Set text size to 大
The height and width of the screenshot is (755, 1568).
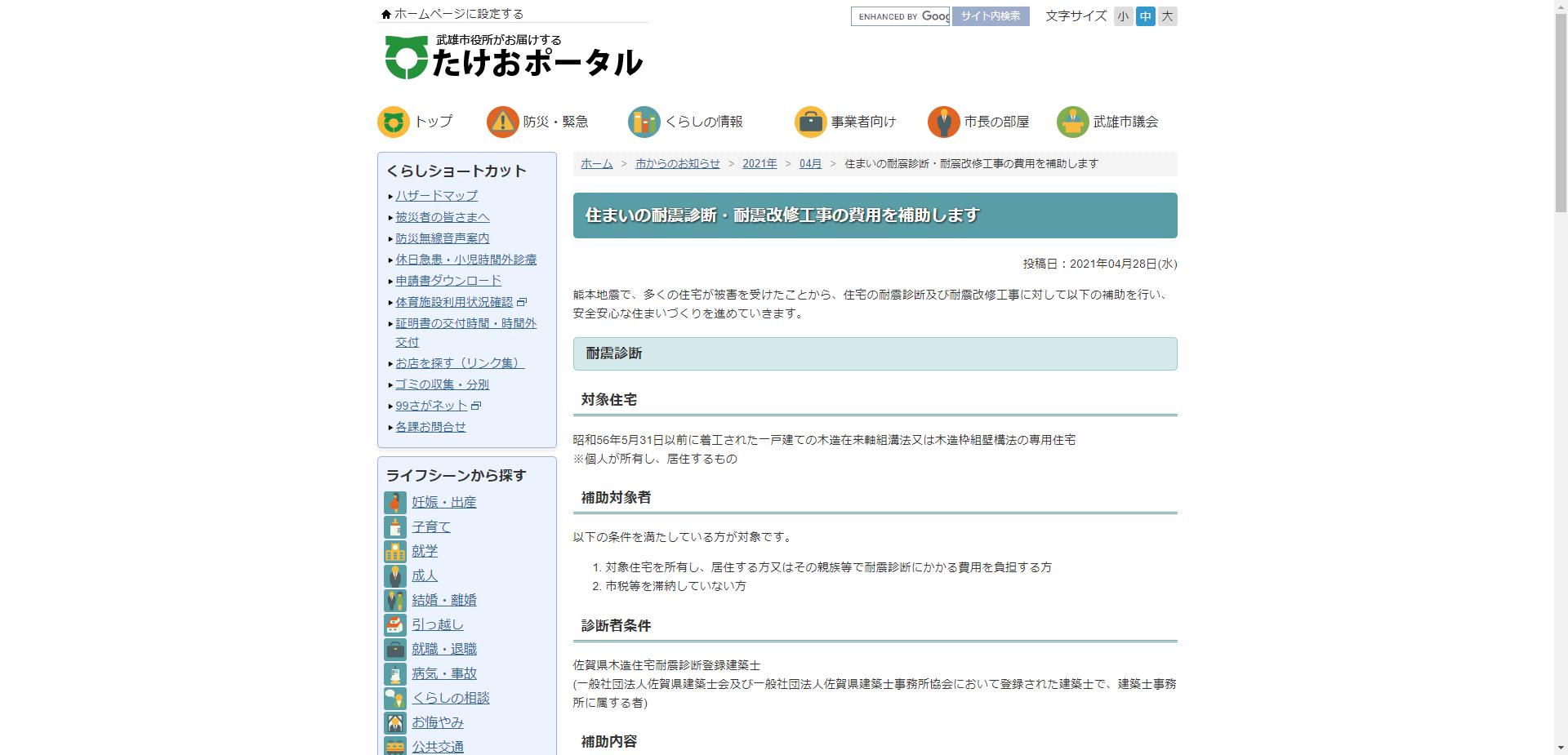1167,16
